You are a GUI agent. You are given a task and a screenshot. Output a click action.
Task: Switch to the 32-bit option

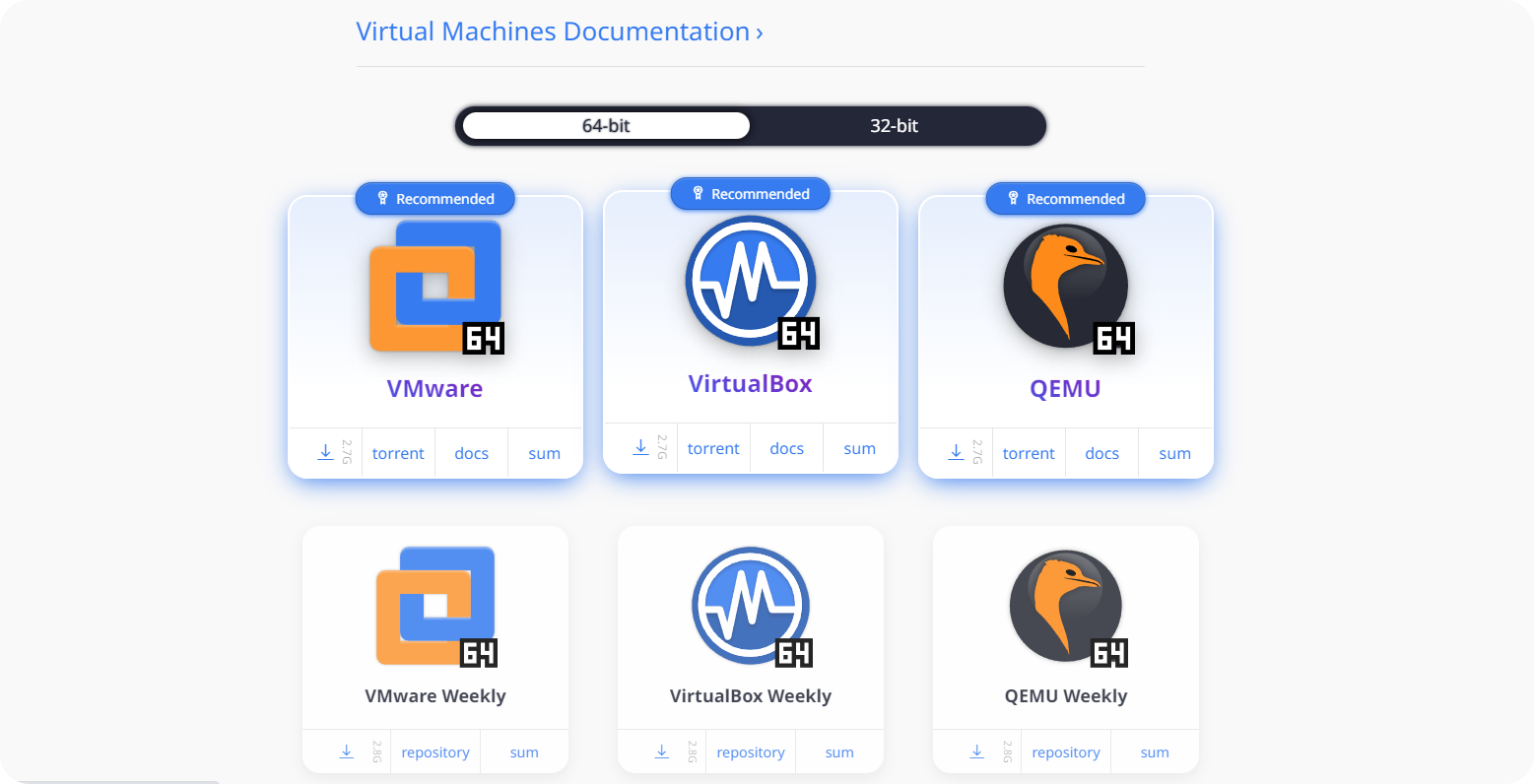coord(894,126)
